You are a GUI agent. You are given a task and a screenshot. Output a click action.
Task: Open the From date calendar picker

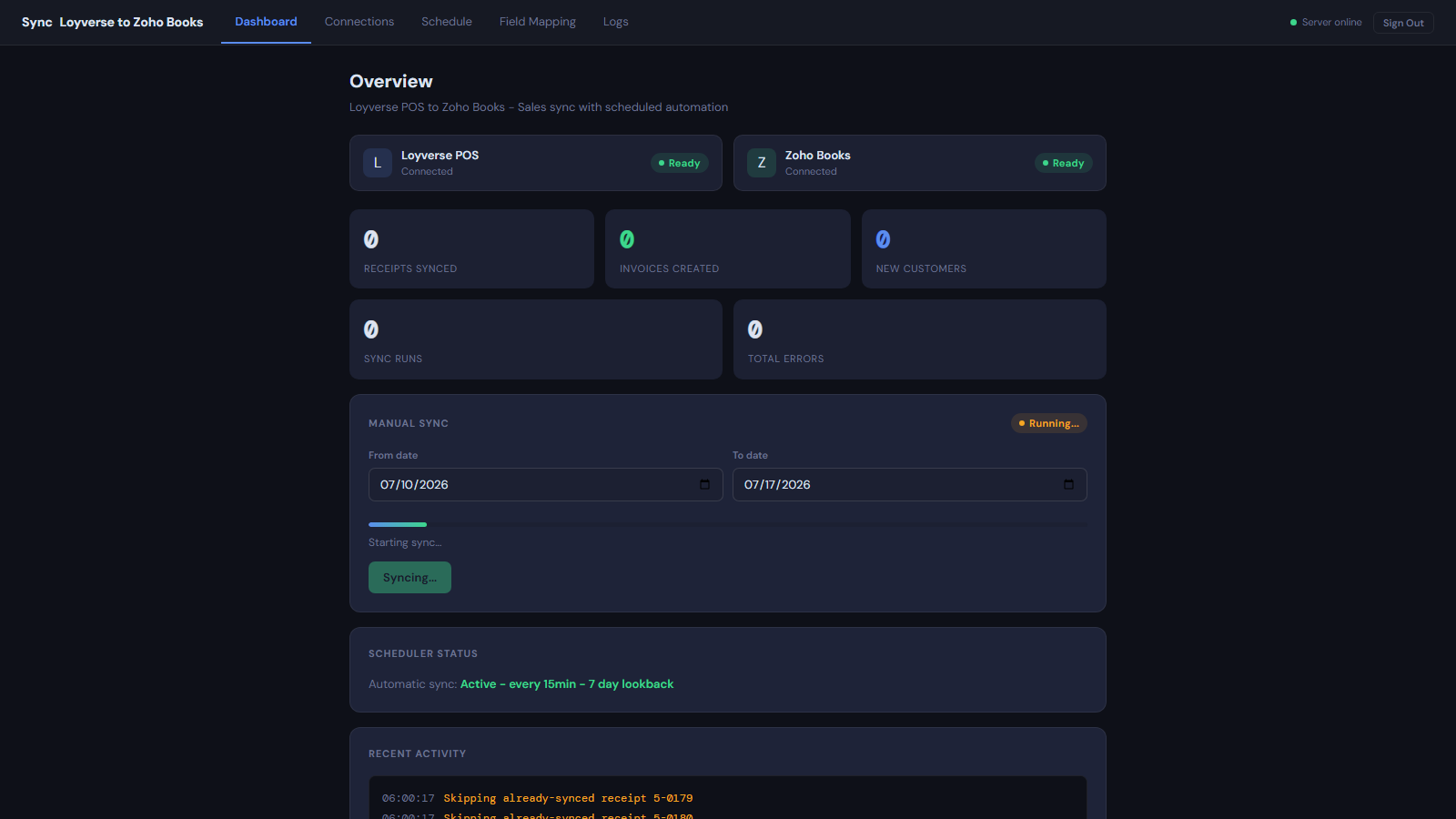point(704,484)
